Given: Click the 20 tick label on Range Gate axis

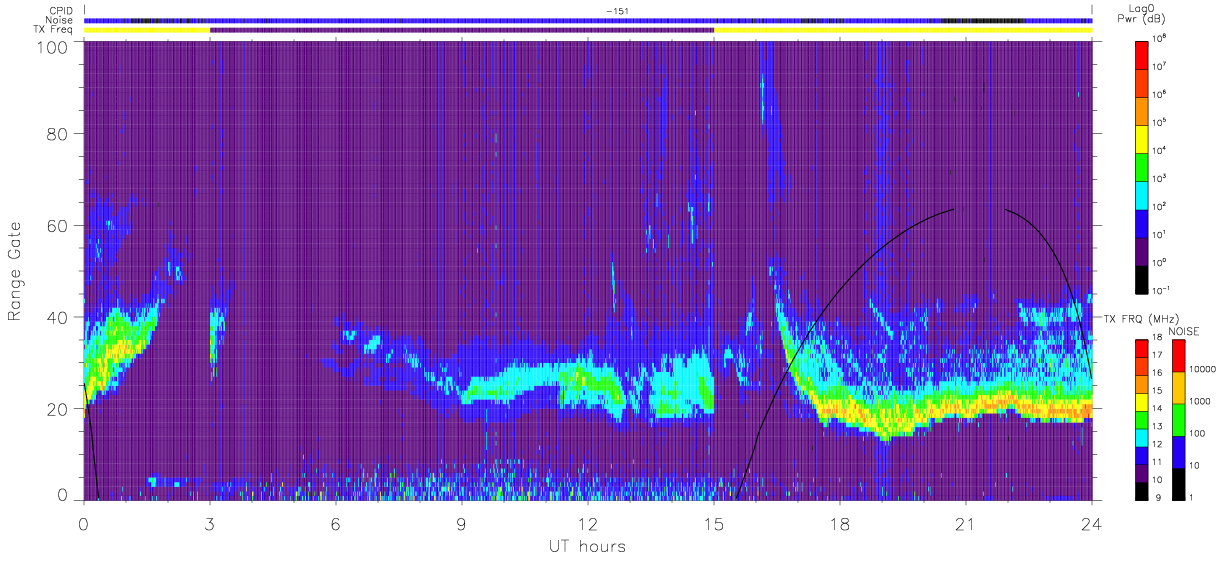Looking at the screenshot, I should click(x=57, y=409).
